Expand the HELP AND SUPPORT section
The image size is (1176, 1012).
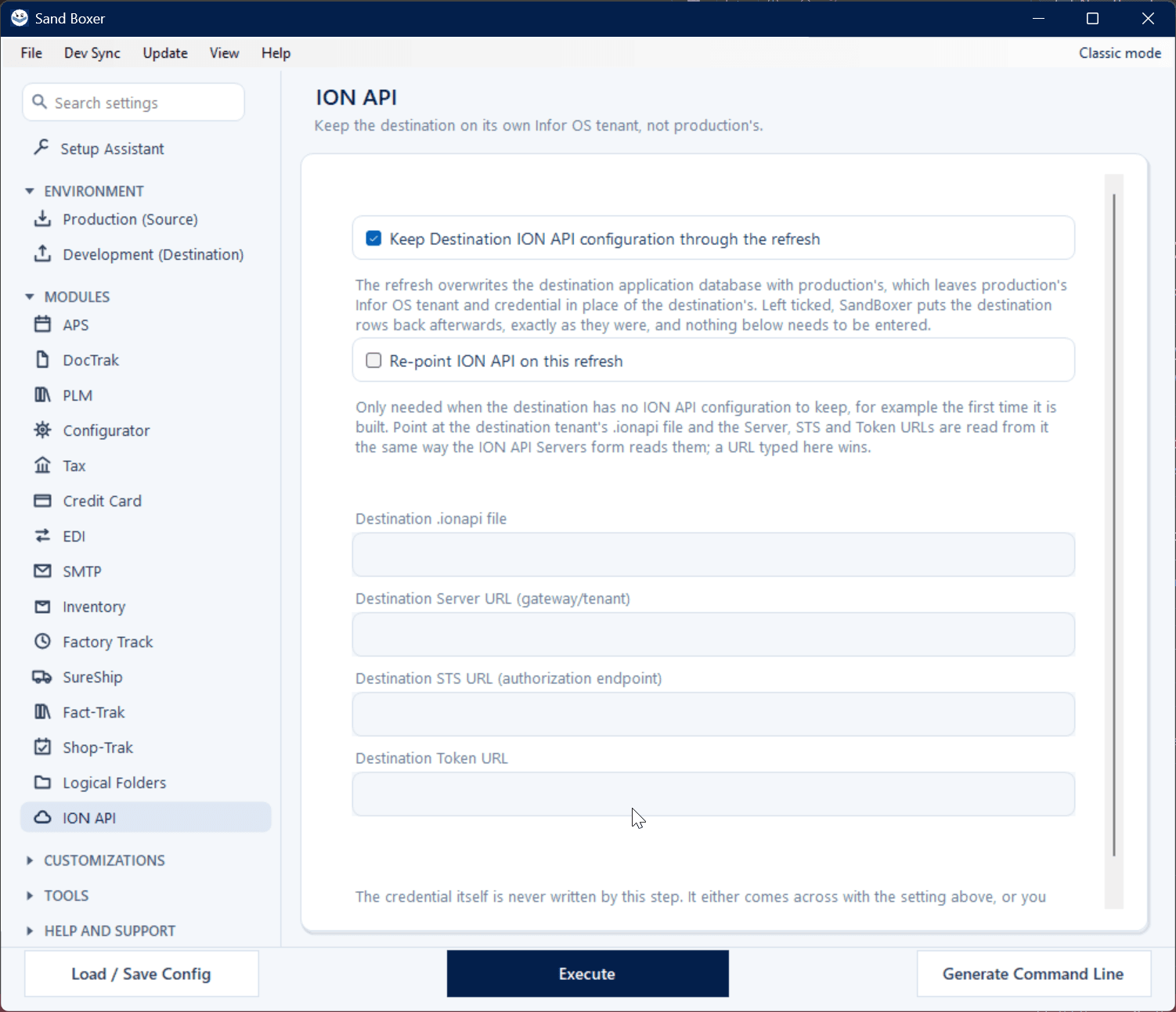(30, 931)
